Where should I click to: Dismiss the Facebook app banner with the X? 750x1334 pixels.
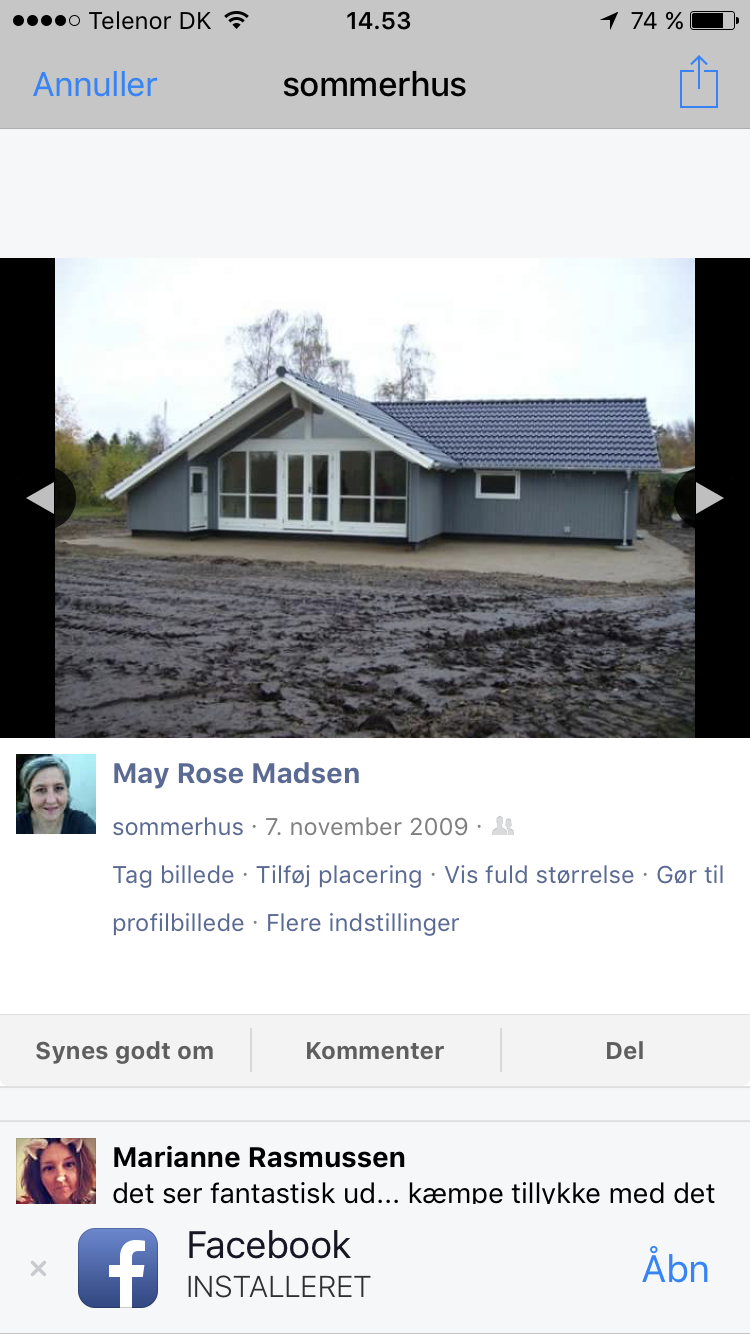pos(38,1269)
